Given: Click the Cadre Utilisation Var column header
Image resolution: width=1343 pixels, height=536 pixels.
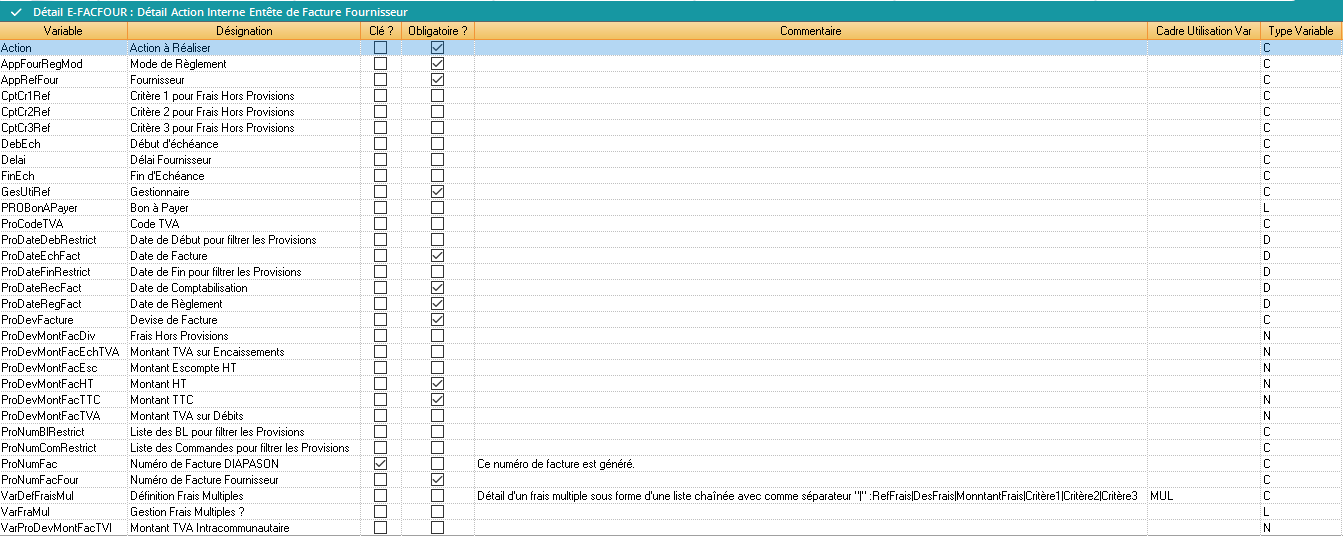Looking at the screenshot, I should point(1203,31).
